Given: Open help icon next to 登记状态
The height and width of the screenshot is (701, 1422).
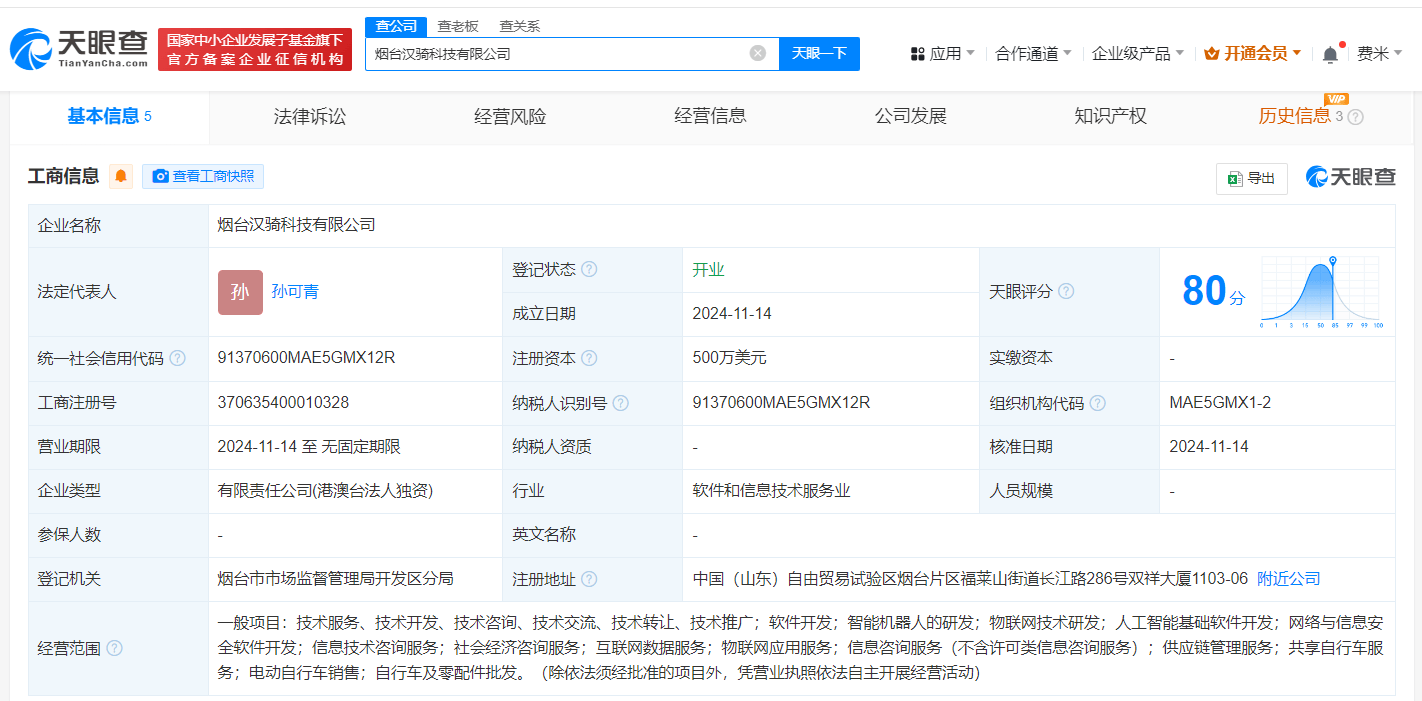Looking at the screenshot, I should (589, 269).
